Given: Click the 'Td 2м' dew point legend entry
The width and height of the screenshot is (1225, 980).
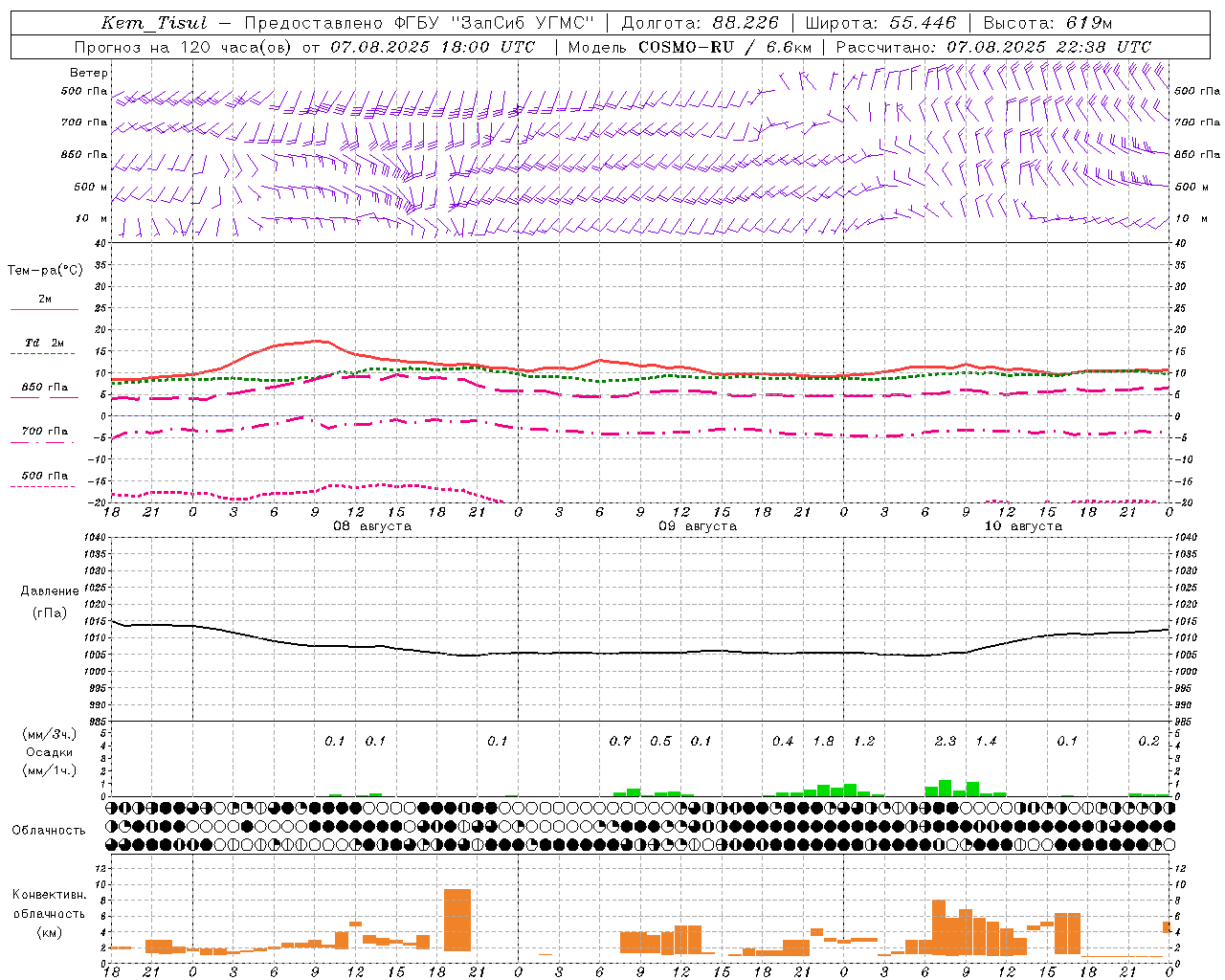Looking at the screenshot, I should [44, 343].
